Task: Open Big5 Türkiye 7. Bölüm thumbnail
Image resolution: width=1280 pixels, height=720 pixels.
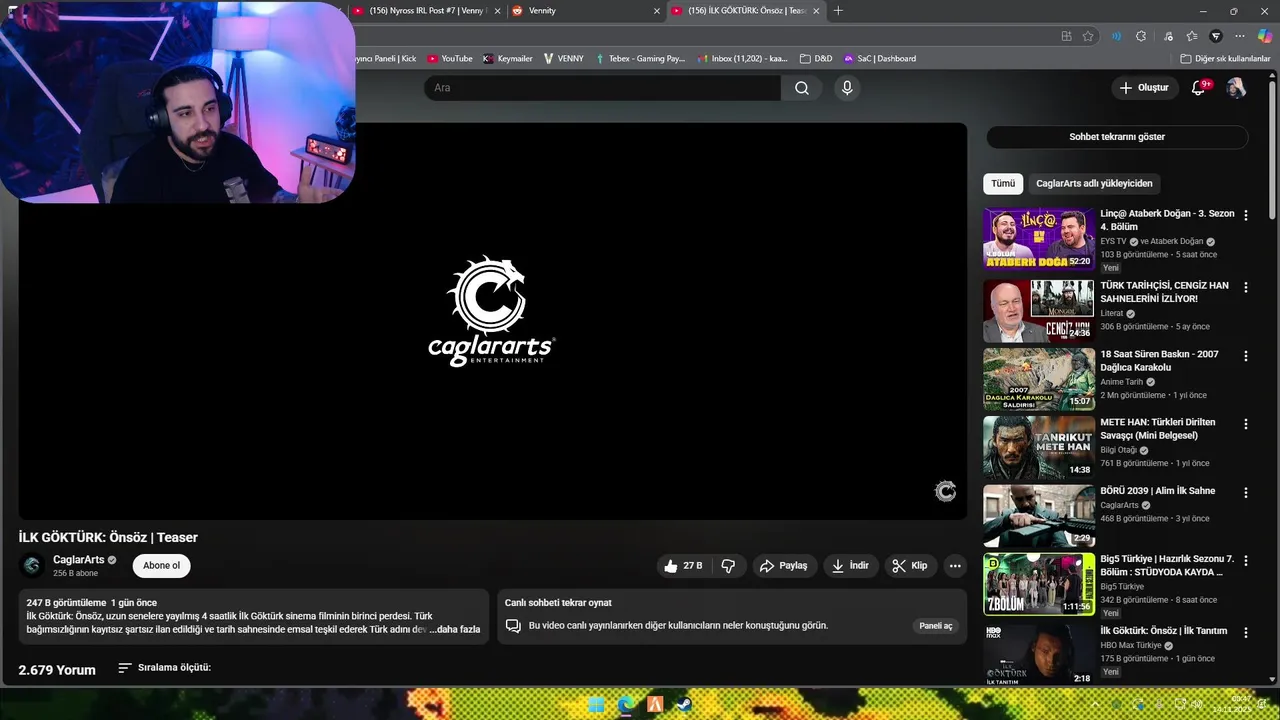Action: click(1038, 585)
